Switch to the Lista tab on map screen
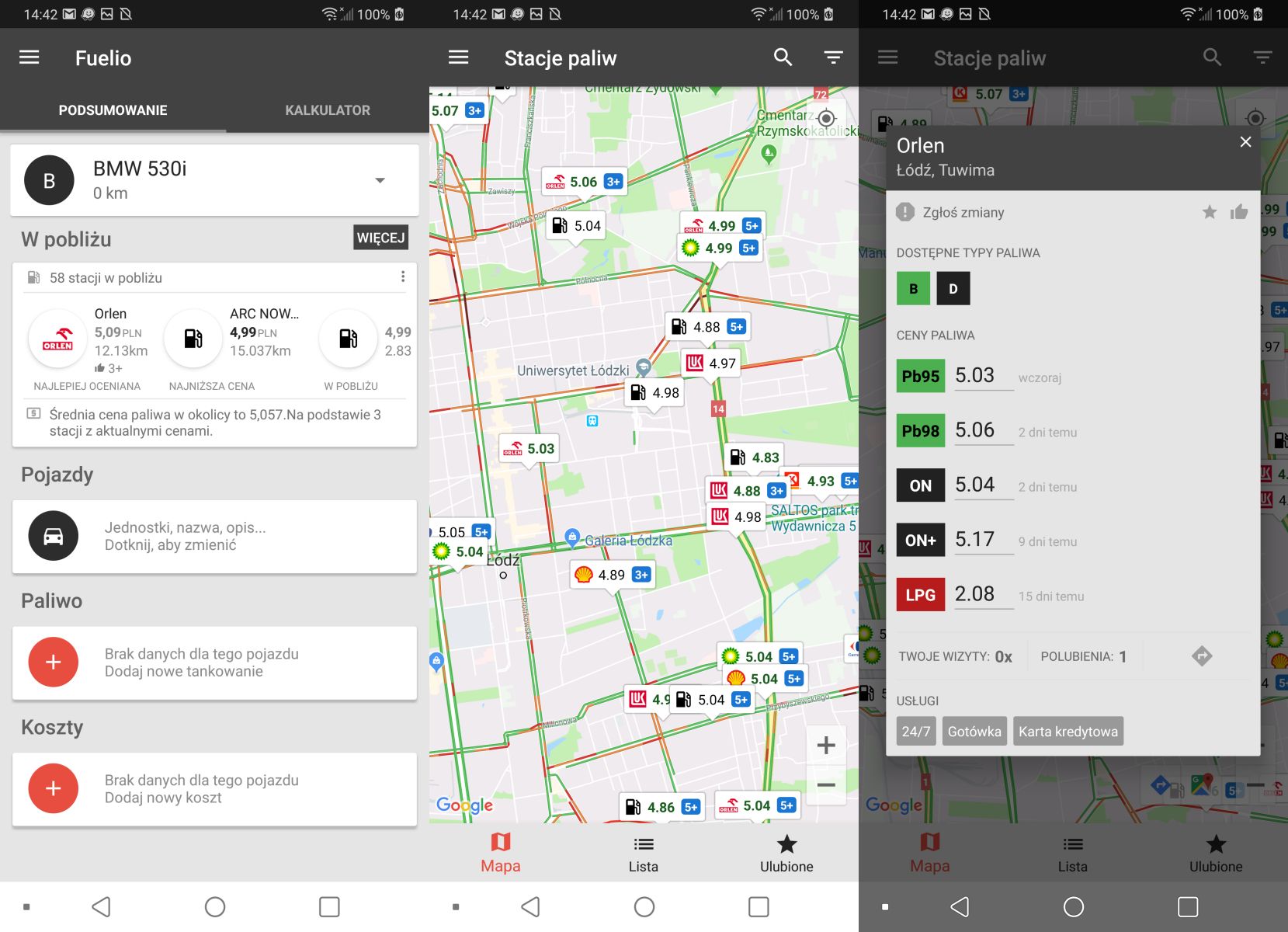The width and height of the screenshot is (1288, 932). (644, 853)
